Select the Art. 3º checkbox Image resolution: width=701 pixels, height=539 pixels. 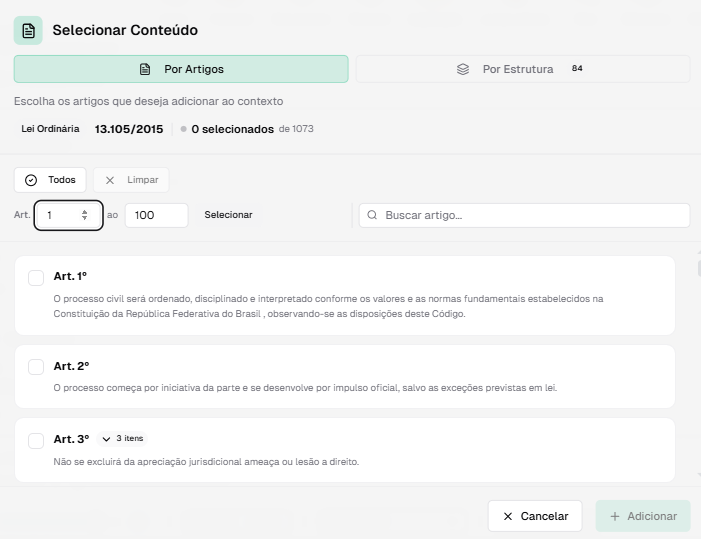(x=36, y=440)
